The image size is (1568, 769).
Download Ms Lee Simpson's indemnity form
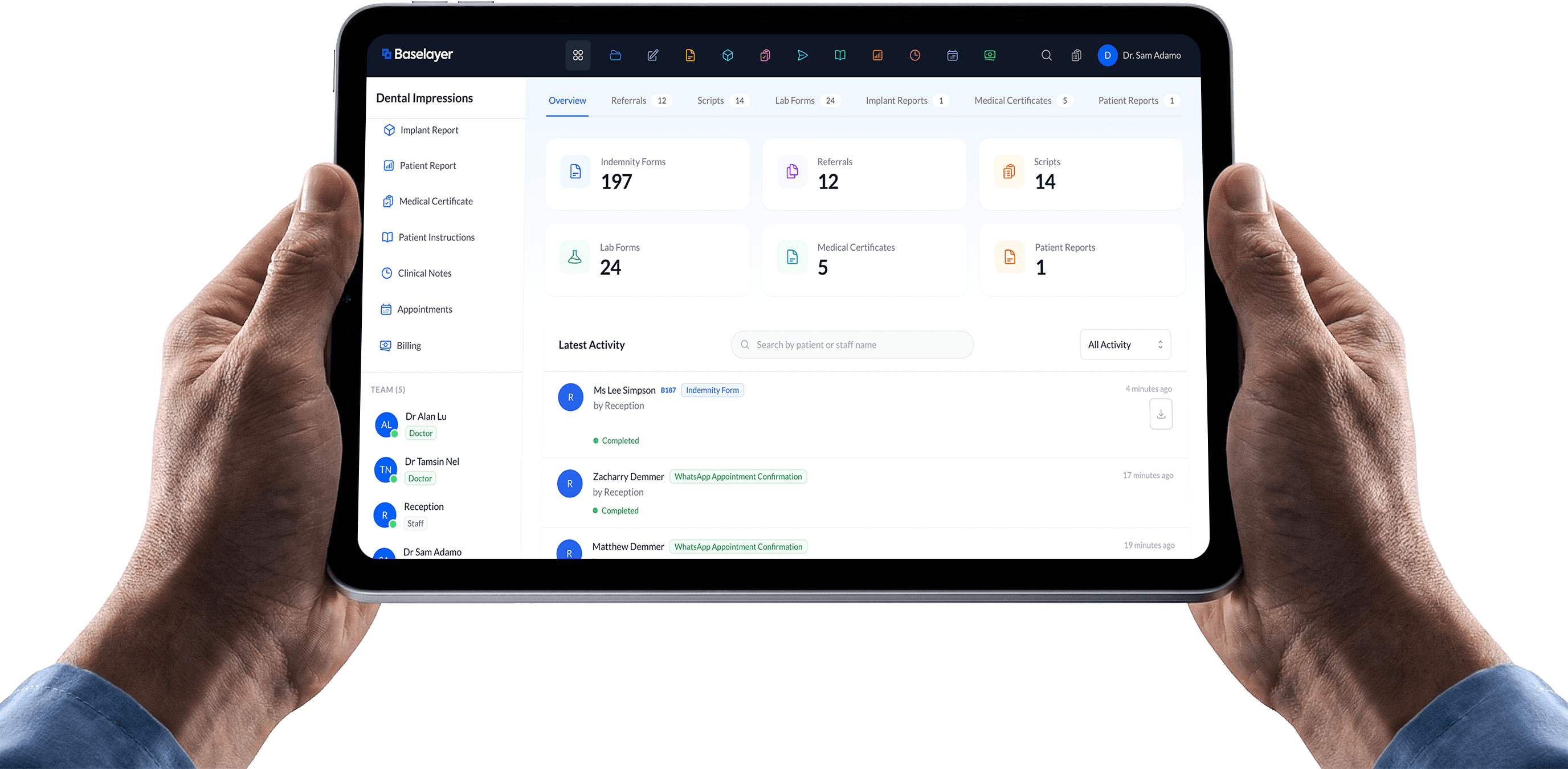click(1161, 414)
